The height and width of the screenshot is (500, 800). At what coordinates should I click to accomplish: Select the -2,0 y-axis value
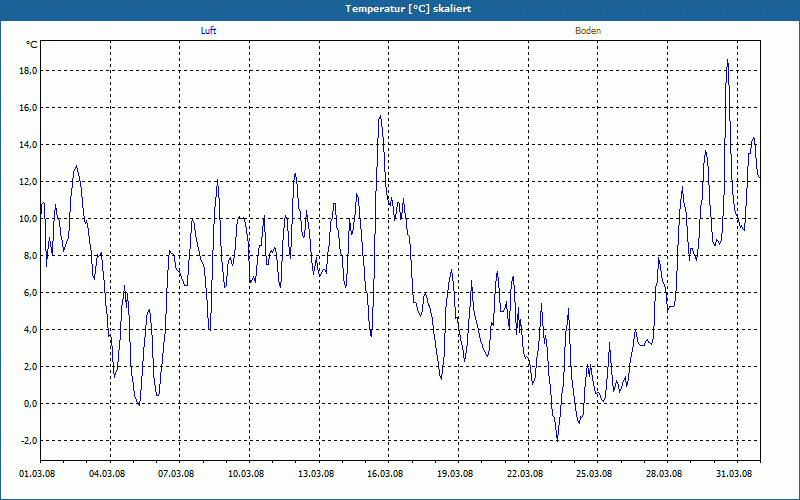click(30, 441)
